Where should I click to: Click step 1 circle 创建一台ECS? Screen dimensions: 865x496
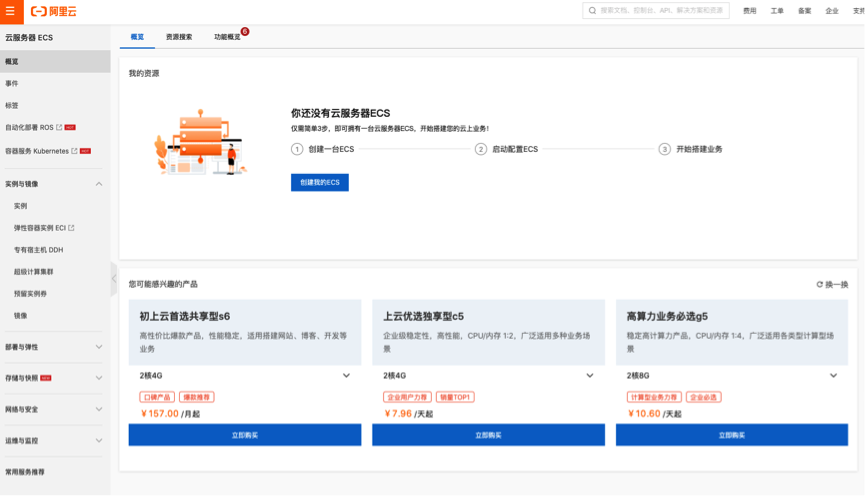point(297,150)
